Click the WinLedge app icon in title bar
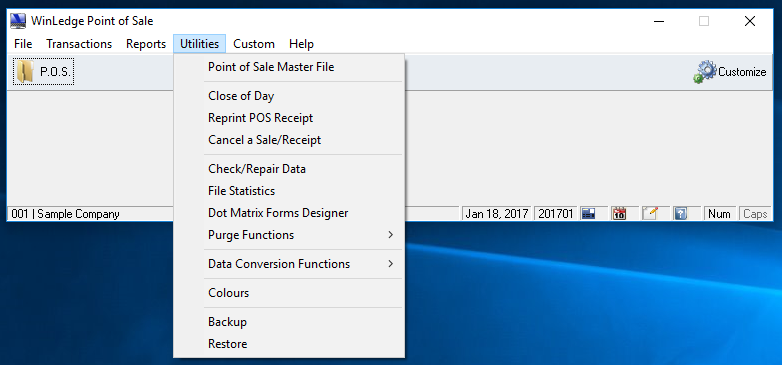The width and height of the screenshot is (782, 365). click(18, 21)
